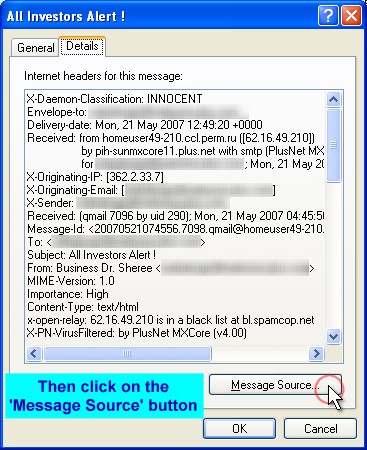This screenshot has width=367, height=450.
Task: Click the title bar Help question mark icon
Action: (x=328, y=15)
